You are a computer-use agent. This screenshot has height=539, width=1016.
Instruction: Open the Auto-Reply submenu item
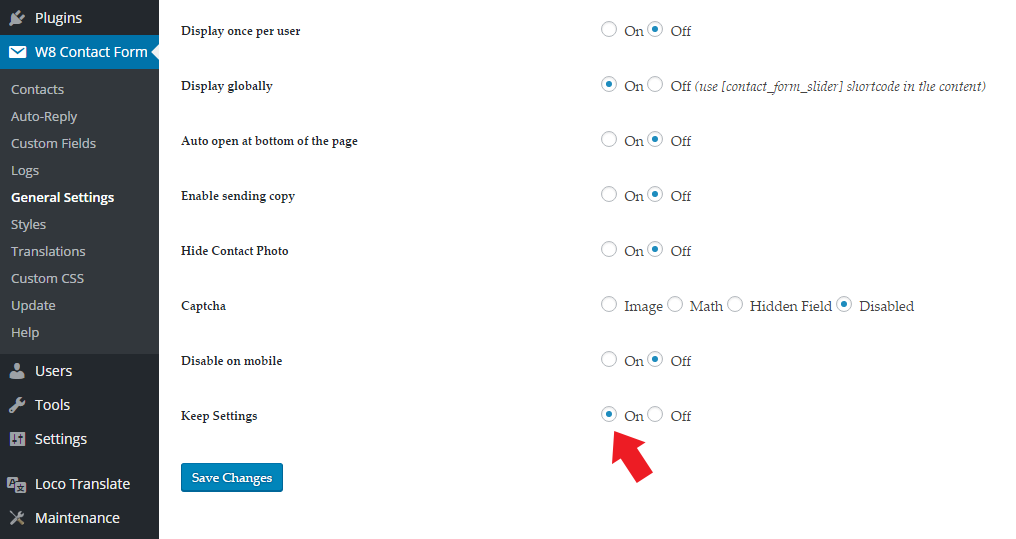pos(44,117)
